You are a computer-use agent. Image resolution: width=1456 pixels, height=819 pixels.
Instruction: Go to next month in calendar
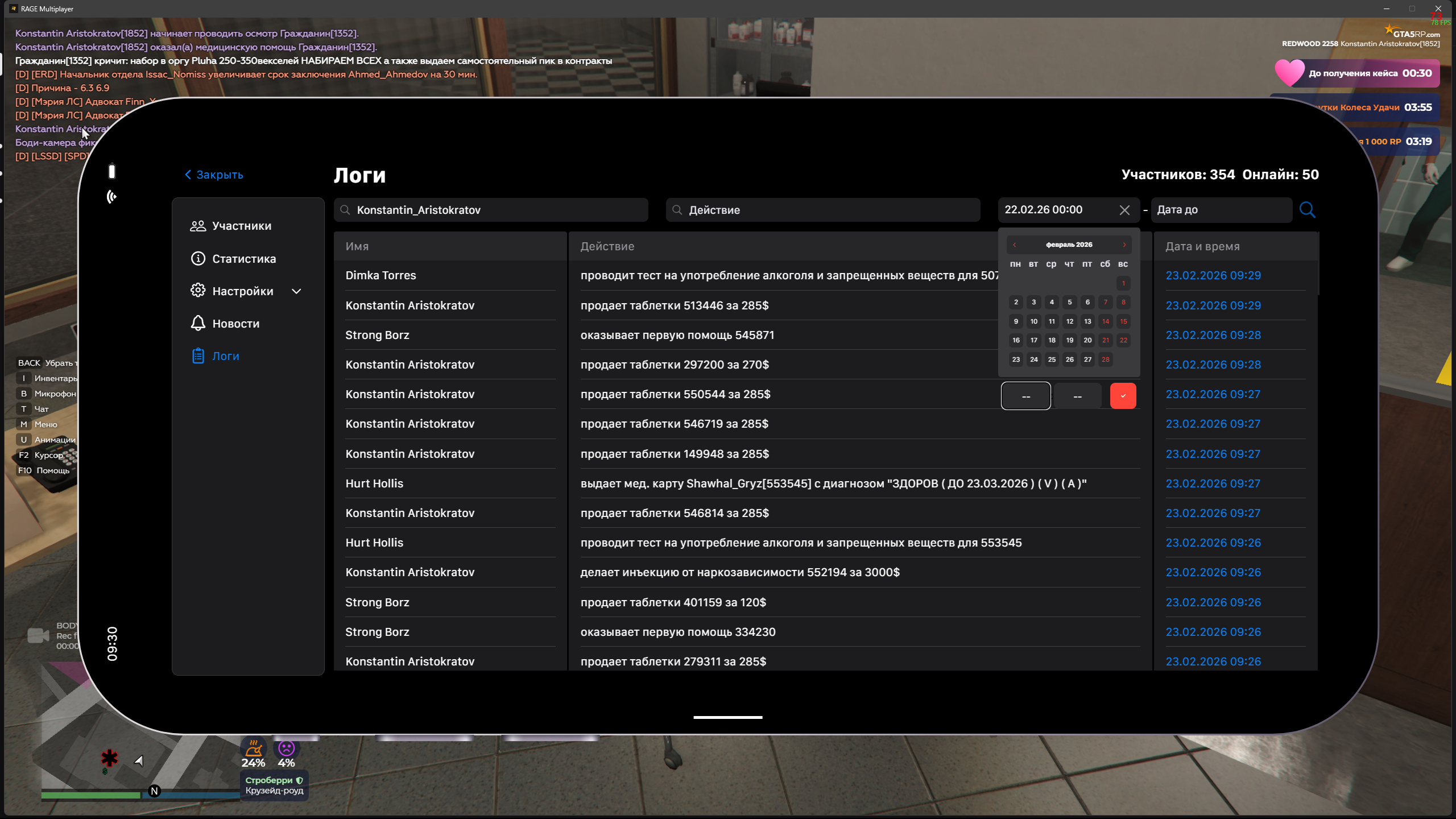[1124, 245]
